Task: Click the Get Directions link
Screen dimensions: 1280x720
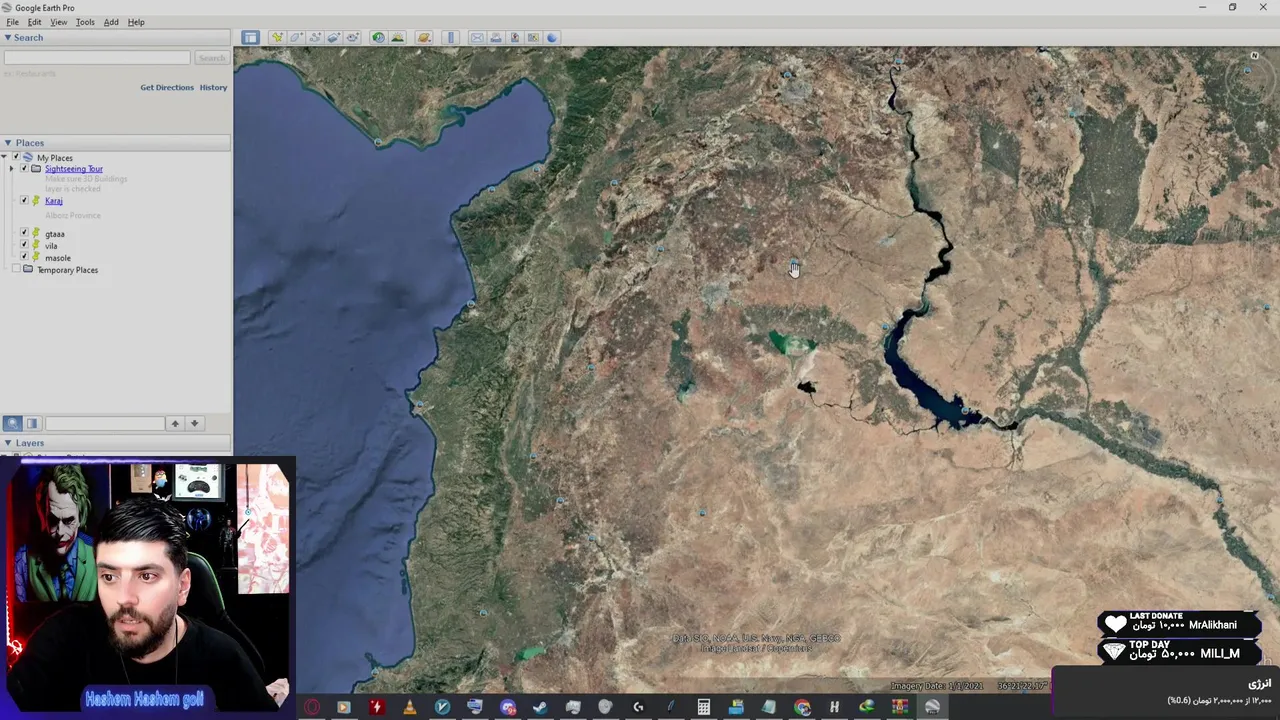Action: pyautogui.click(x=167, y=88)
